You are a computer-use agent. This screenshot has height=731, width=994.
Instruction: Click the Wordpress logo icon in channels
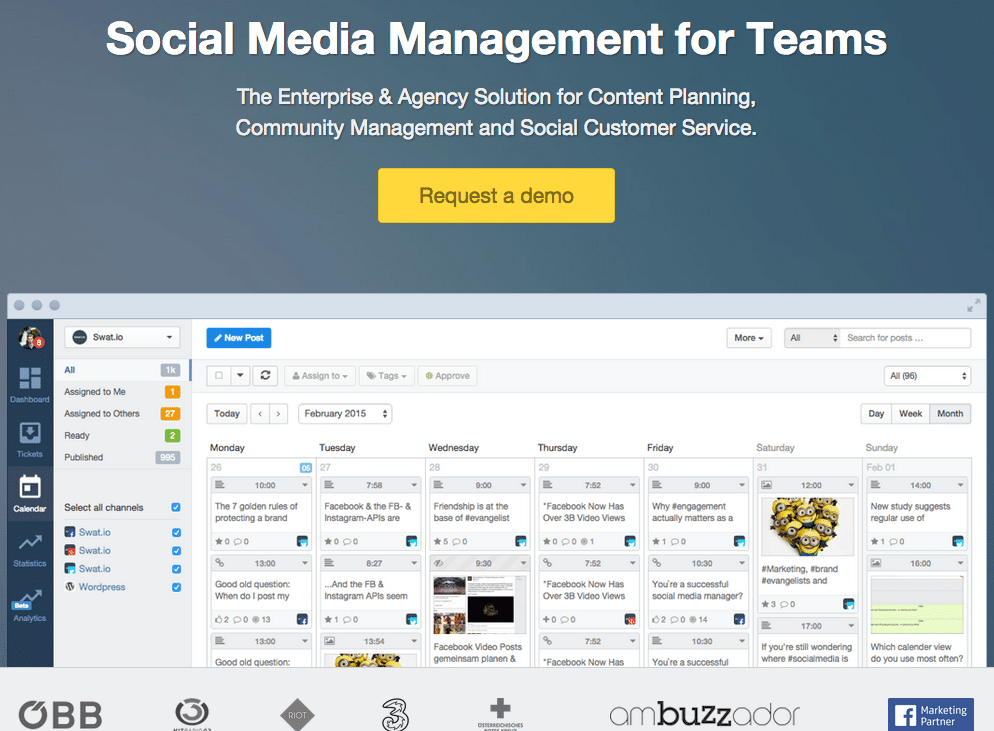point(70,586)
